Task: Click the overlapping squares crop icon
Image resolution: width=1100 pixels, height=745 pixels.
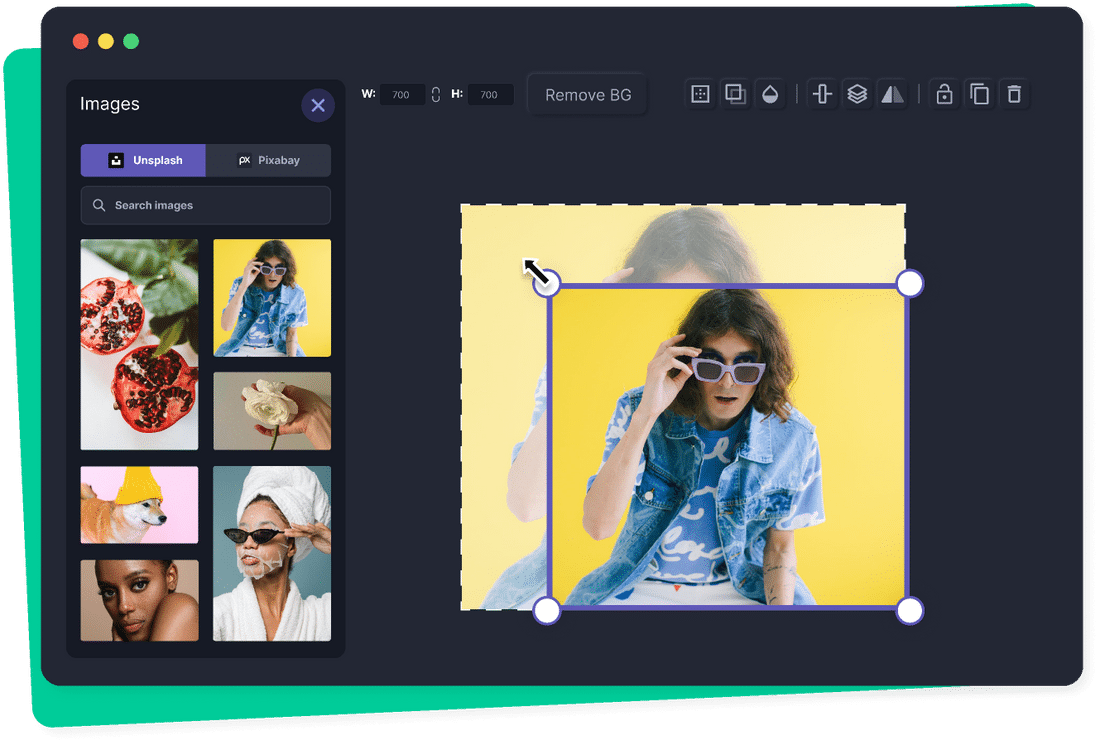Action: point(735,94)
